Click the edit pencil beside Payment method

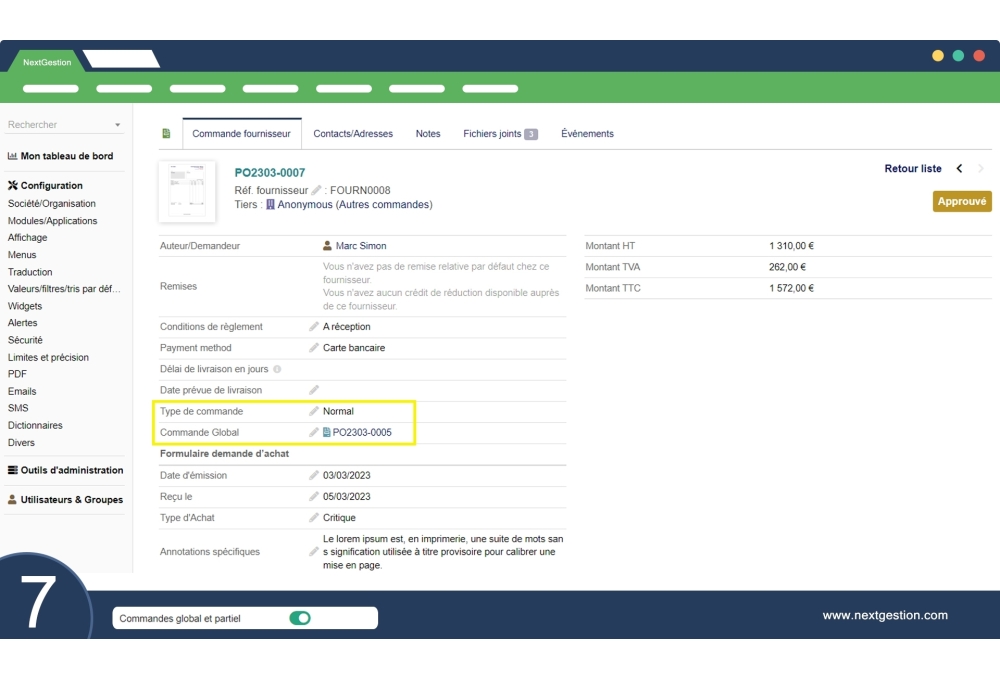(x=312, y=347)
